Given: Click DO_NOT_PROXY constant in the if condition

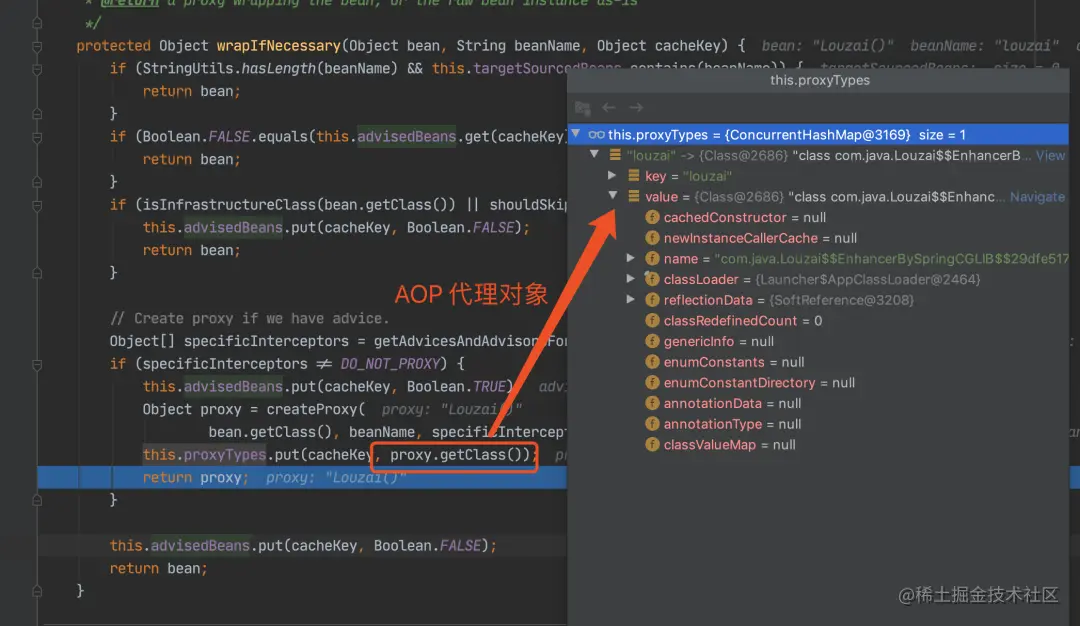Looking at the screenshot, I should [x=390, y=364].
